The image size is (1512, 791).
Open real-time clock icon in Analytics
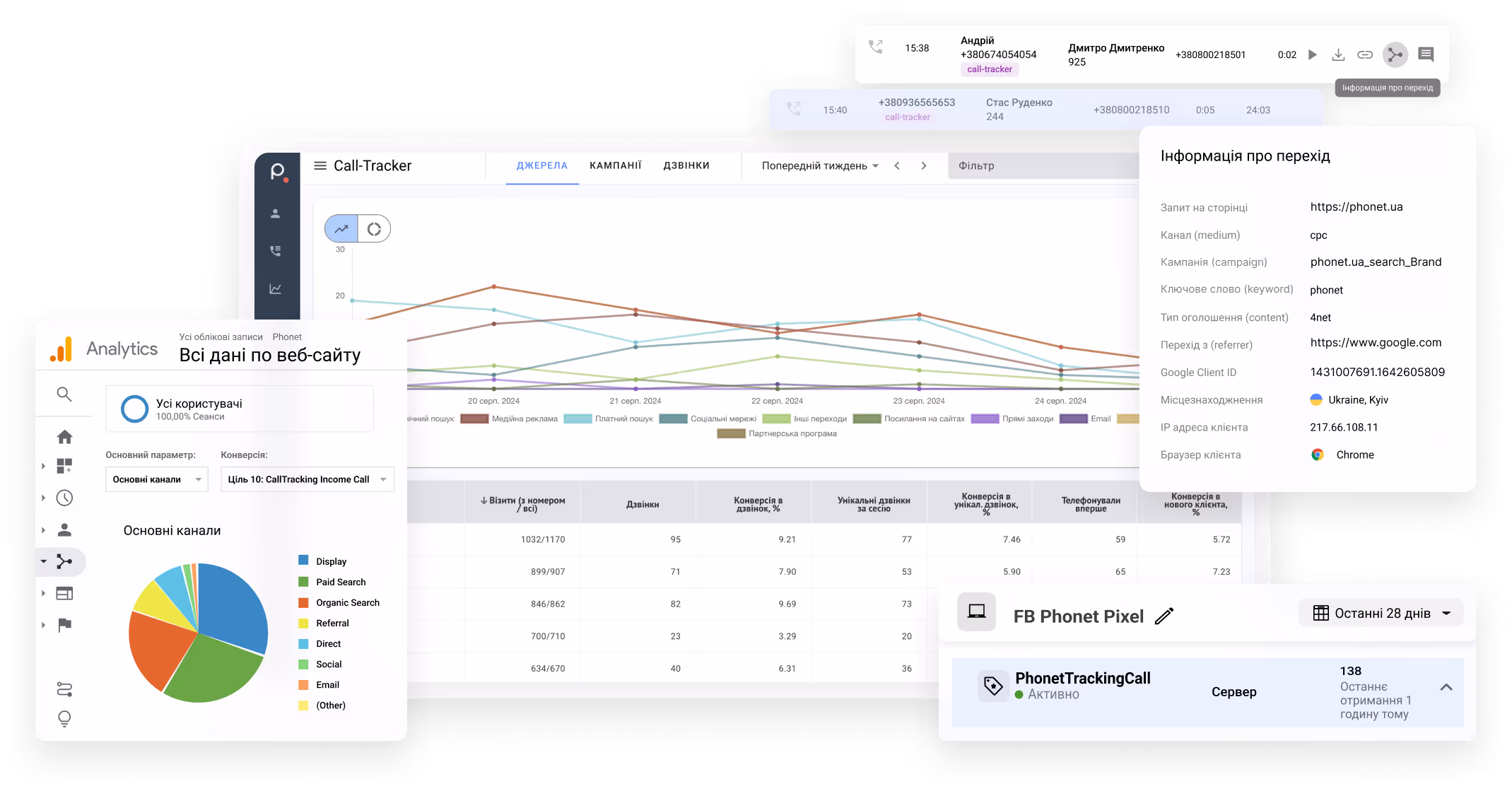pyautogui.click(x=64, y=498)
